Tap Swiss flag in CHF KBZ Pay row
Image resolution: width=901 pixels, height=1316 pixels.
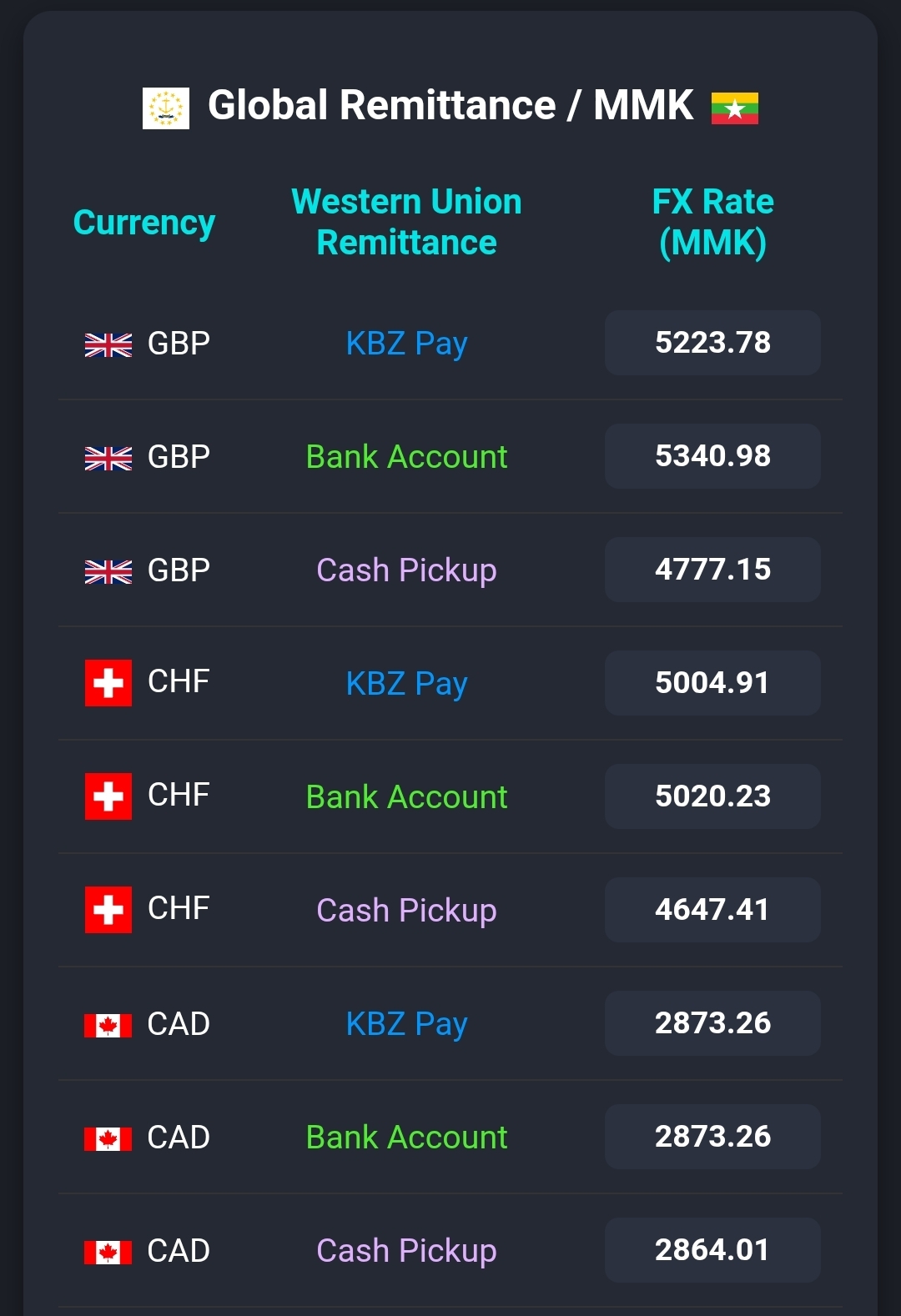[x=108, y=683]
